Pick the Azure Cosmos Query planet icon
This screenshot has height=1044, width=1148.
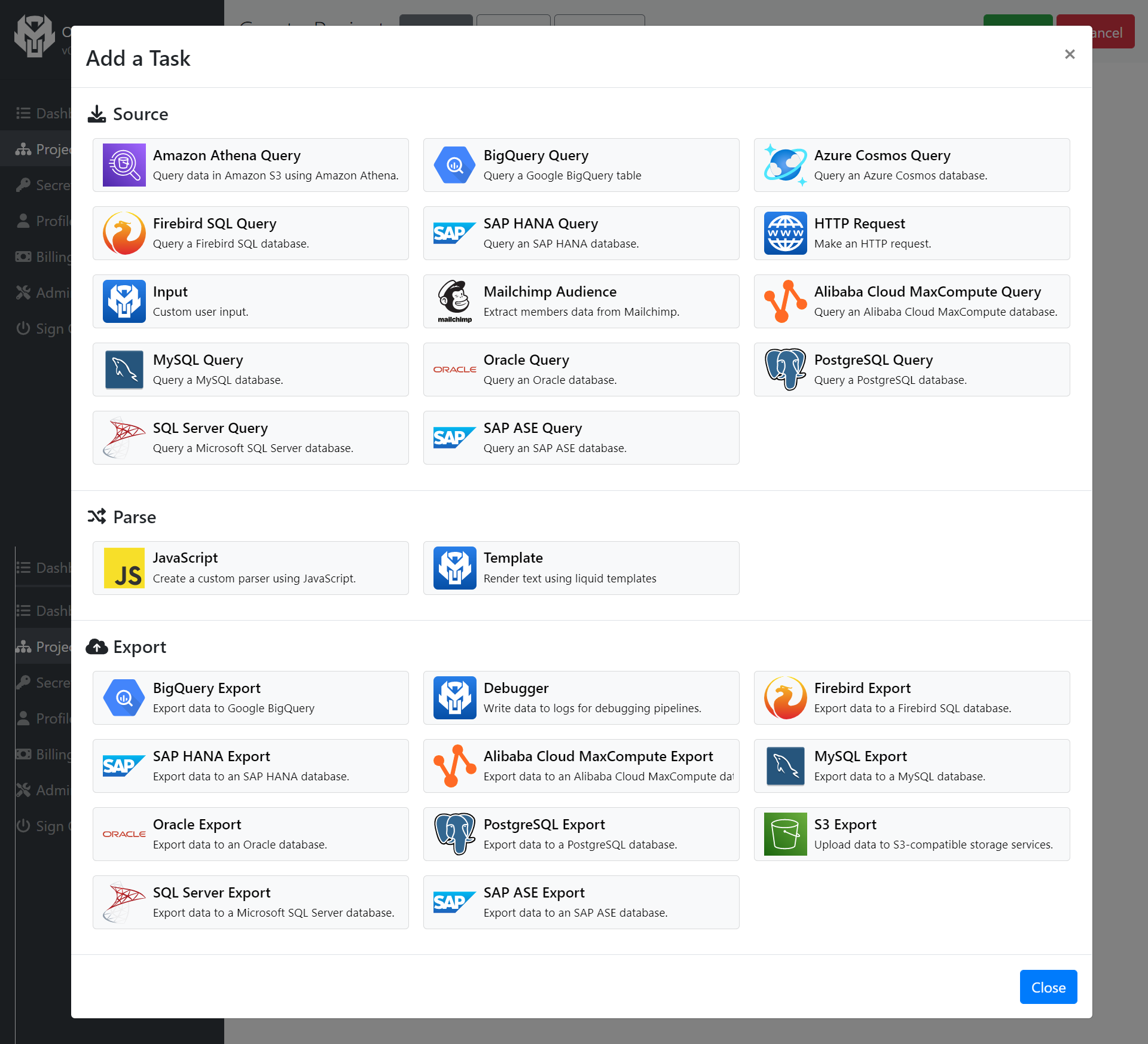coord(785,165)
